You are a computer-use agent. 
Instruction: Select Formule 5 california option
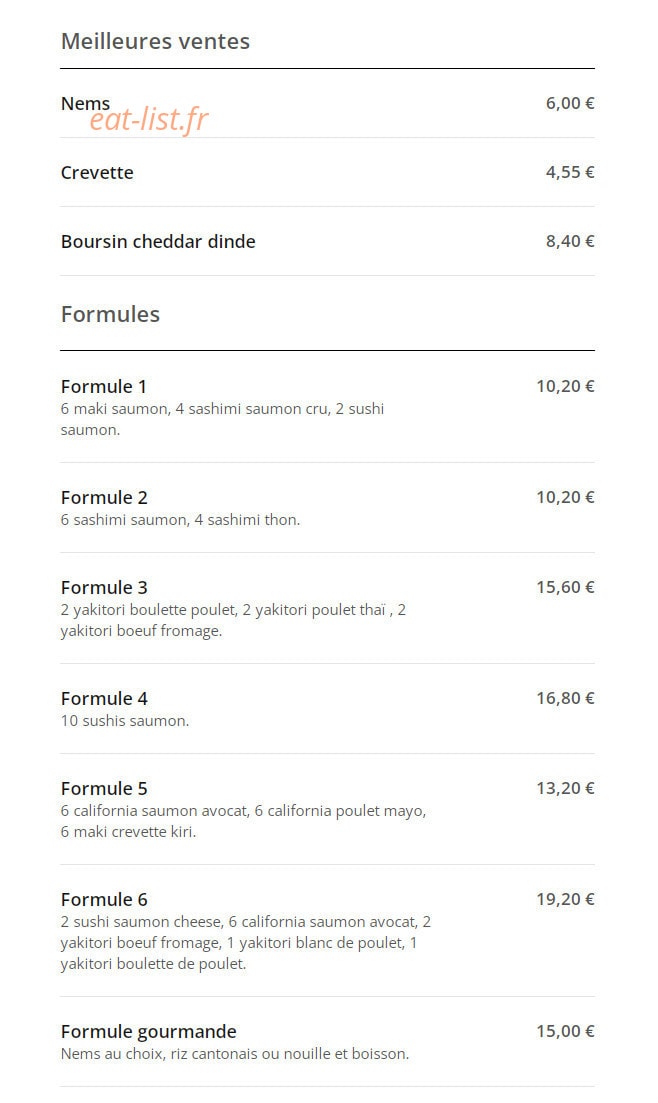coord(327,810)
